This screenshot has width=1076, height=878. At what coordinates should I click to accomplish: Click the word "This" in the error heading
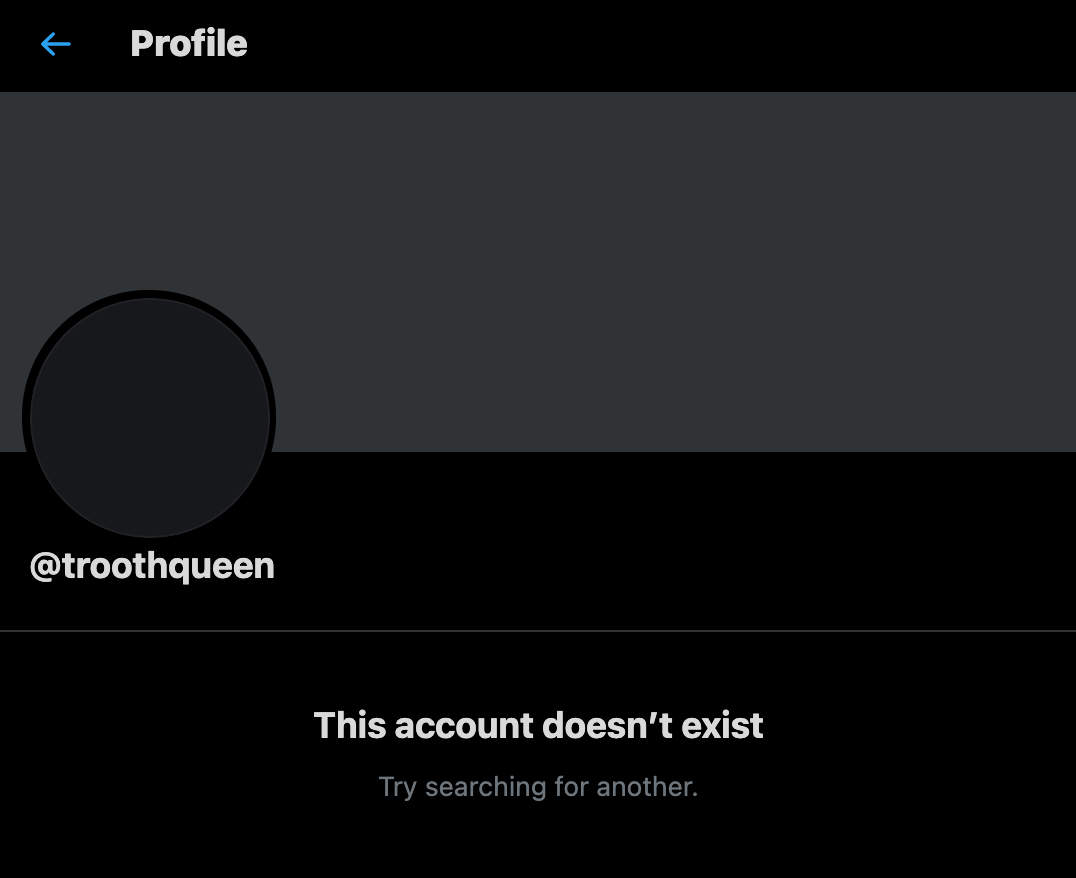point(350,726)
